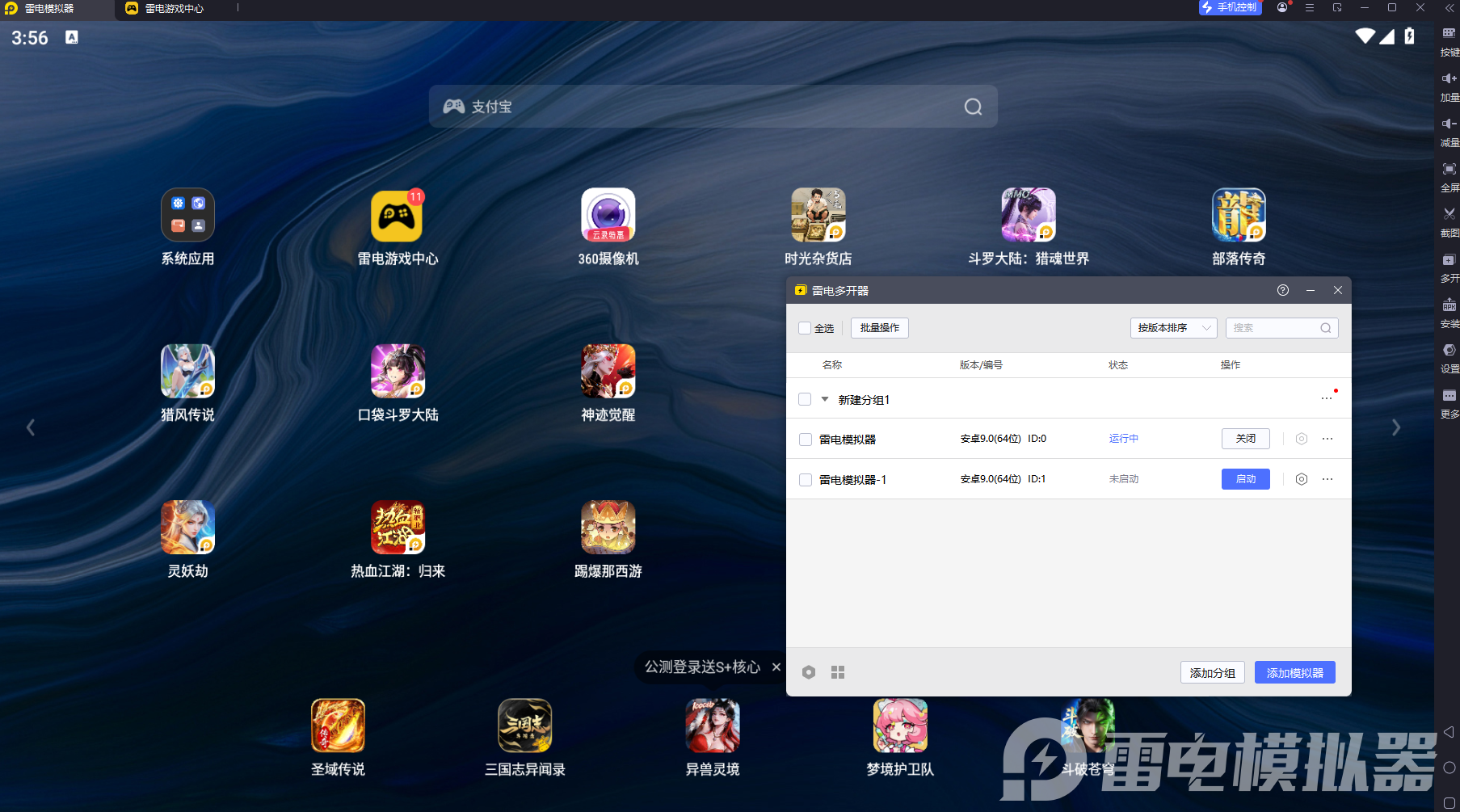Viewport: 1460px width, 812px height.
Task: Click the blue 启动 button
Action: (x=1245, y=479)
